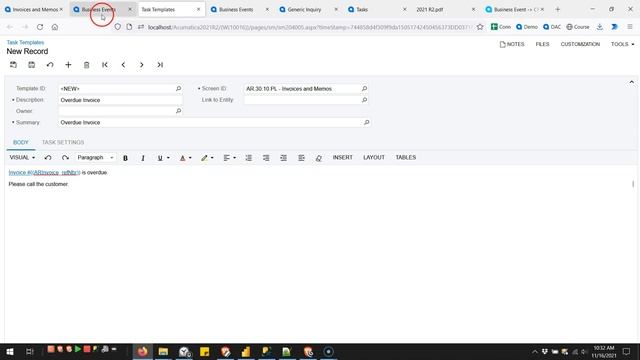Open Screen ID lookup magnifier
Viewport: 640px width, 360px height.
364,89
